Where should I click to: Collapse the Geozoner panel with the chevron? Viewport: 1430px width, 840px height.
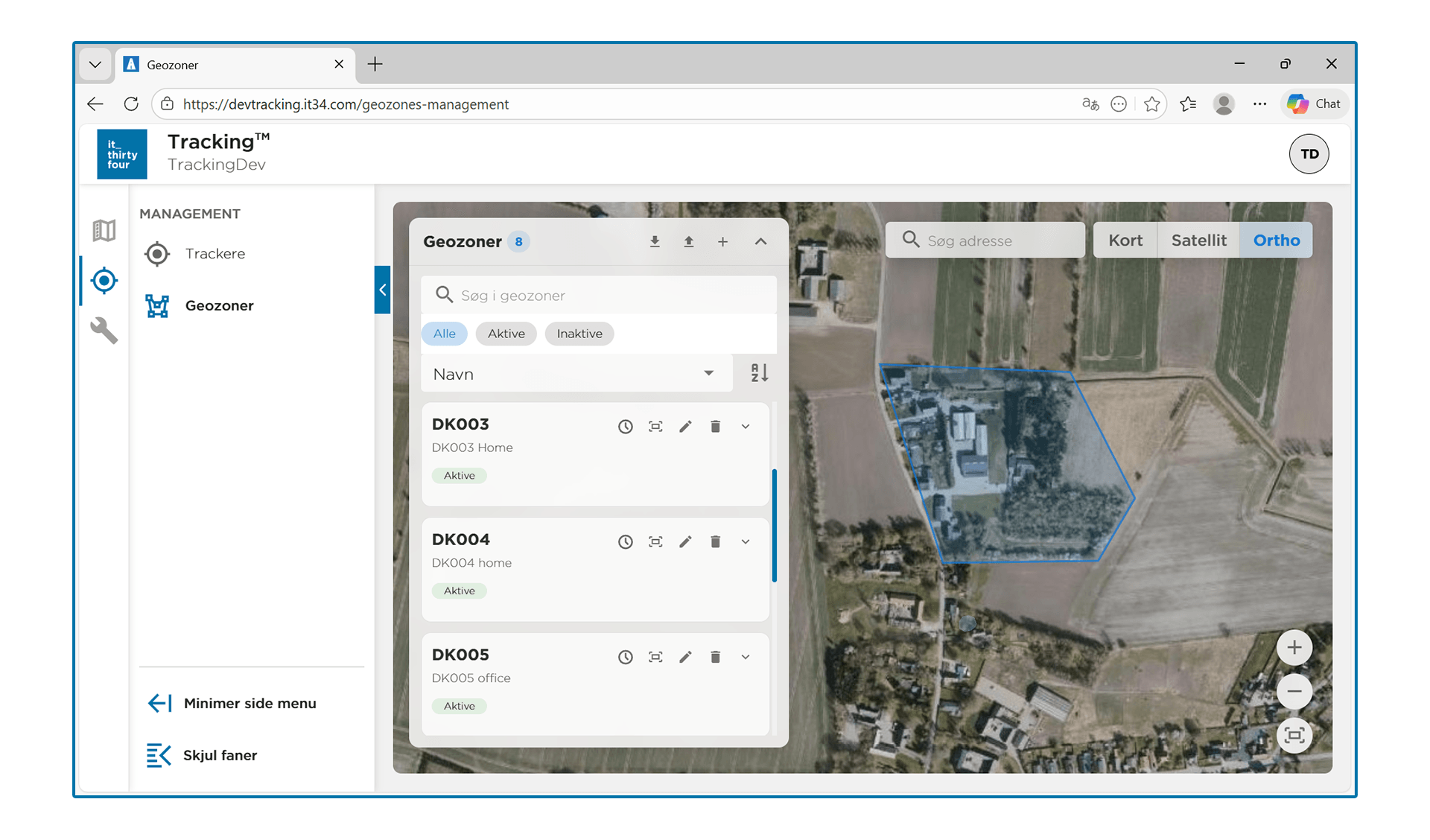pyautogui.click(x=760, y=241)
